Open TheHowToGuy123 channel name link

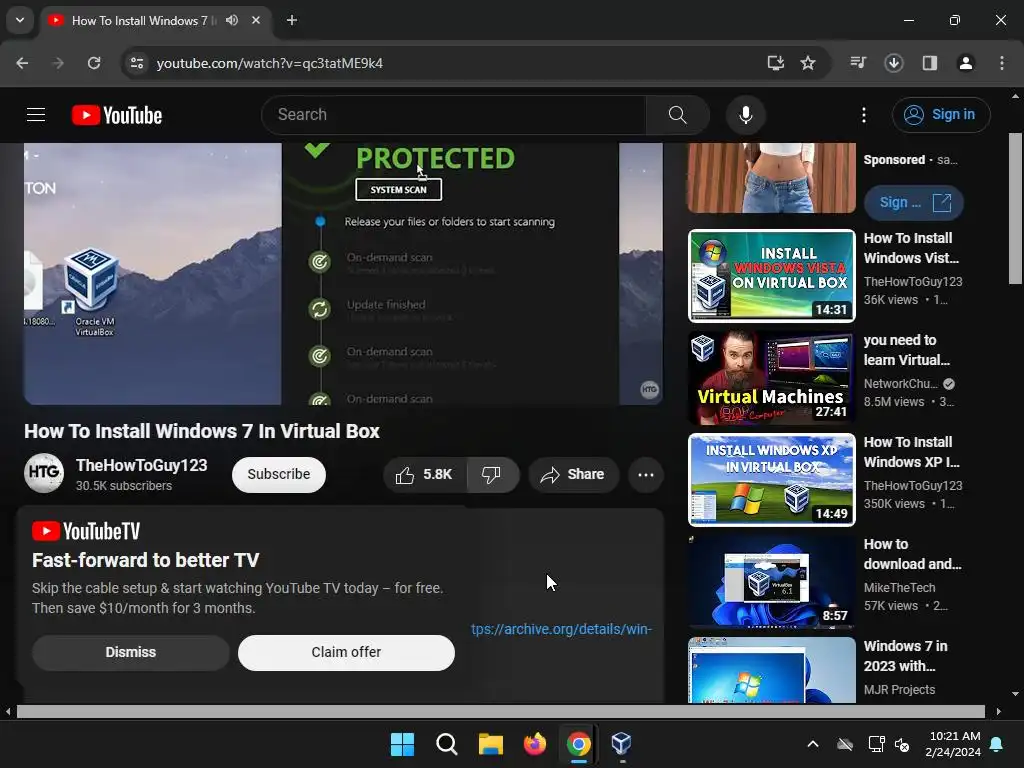click(141, 465)
